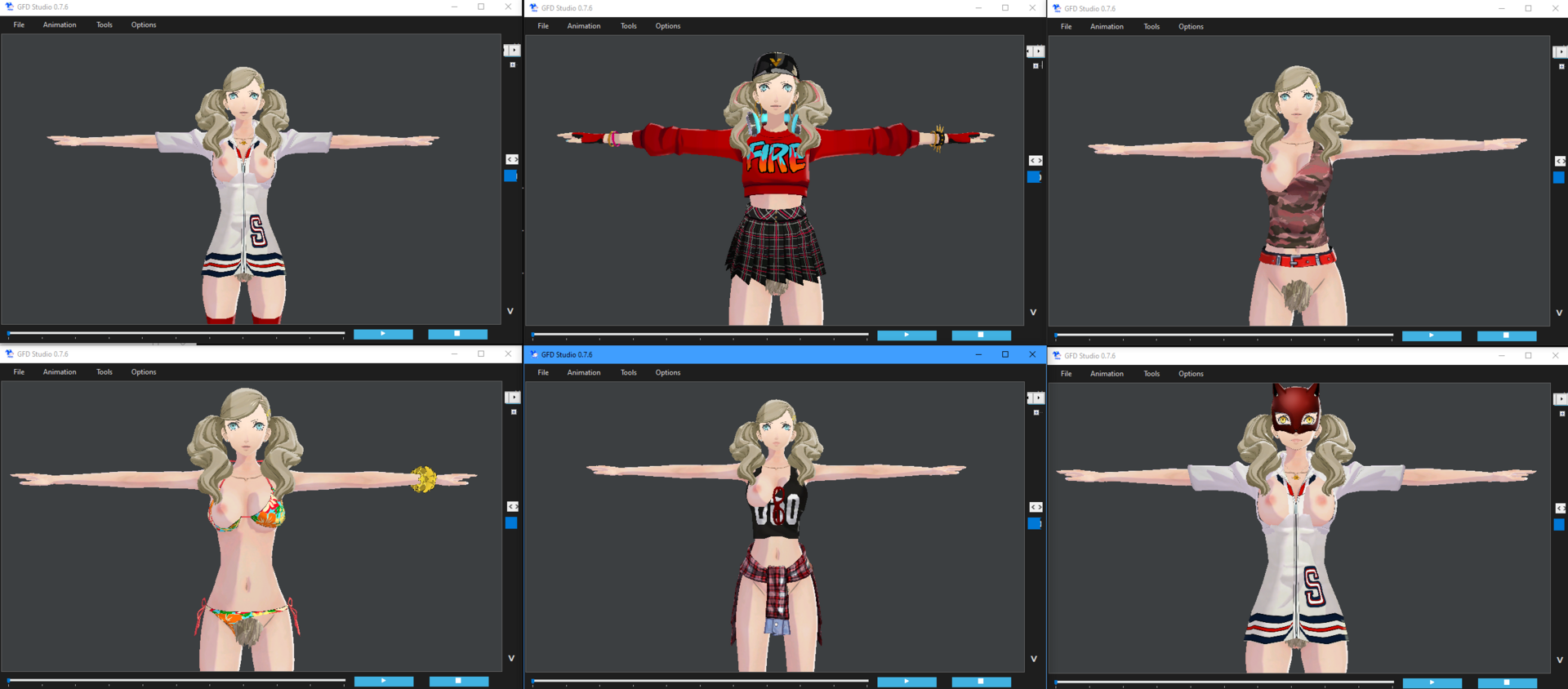Click the animation timeline in bikini model window
This screenshot has height=689, width=1568.
(x=176, y=681)
